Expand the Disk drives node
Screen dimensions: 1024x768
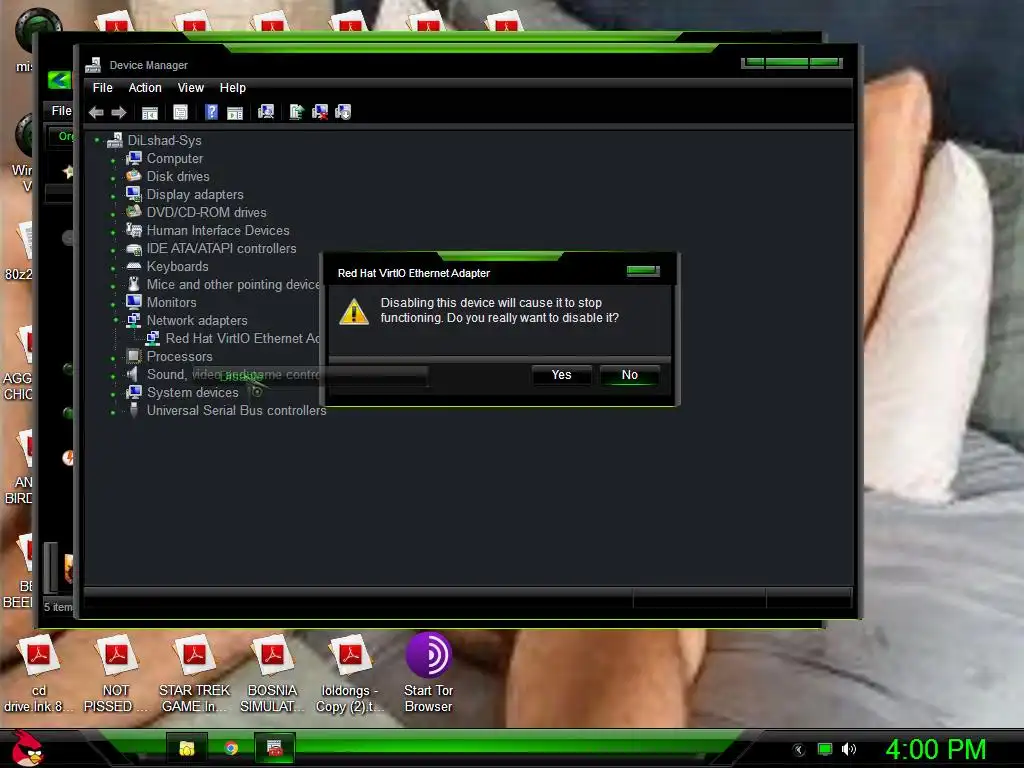tap(113, 178)
